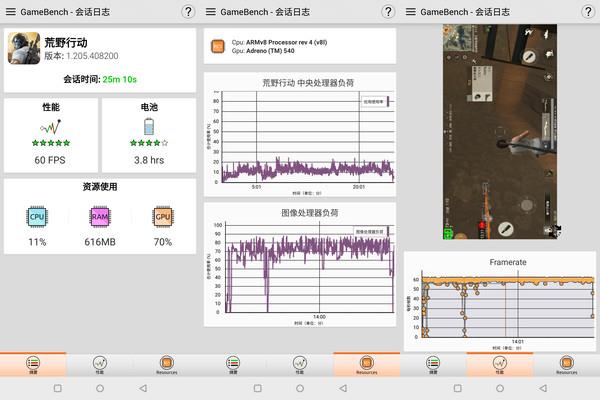The image size is (600, 400).
Task: Tap the performance graph icon above 60 FPS
Action: 51,127
